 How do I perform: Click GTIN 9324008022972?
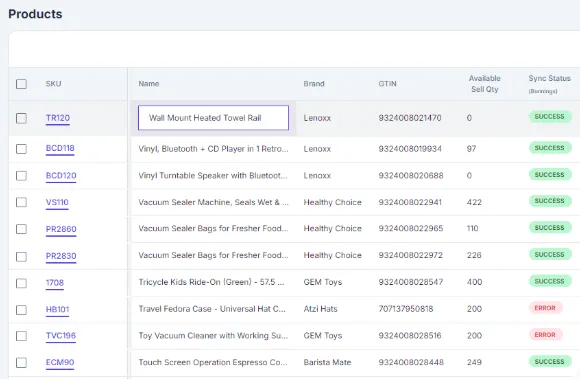point(410,255)
